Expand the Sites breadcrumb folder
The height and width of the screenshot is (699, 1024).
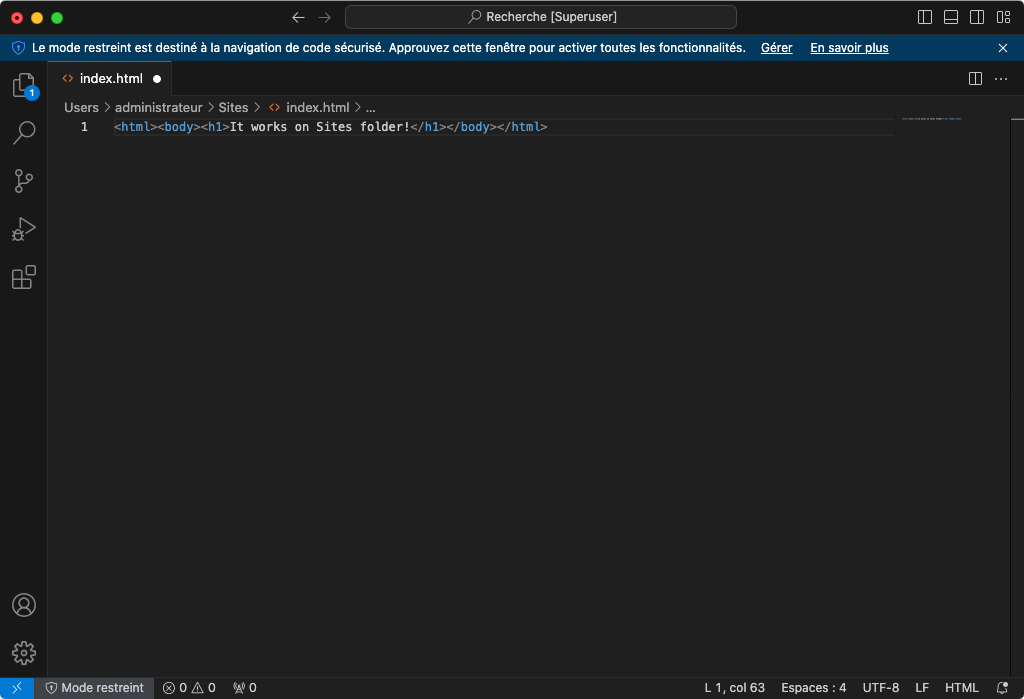[233, 107]
